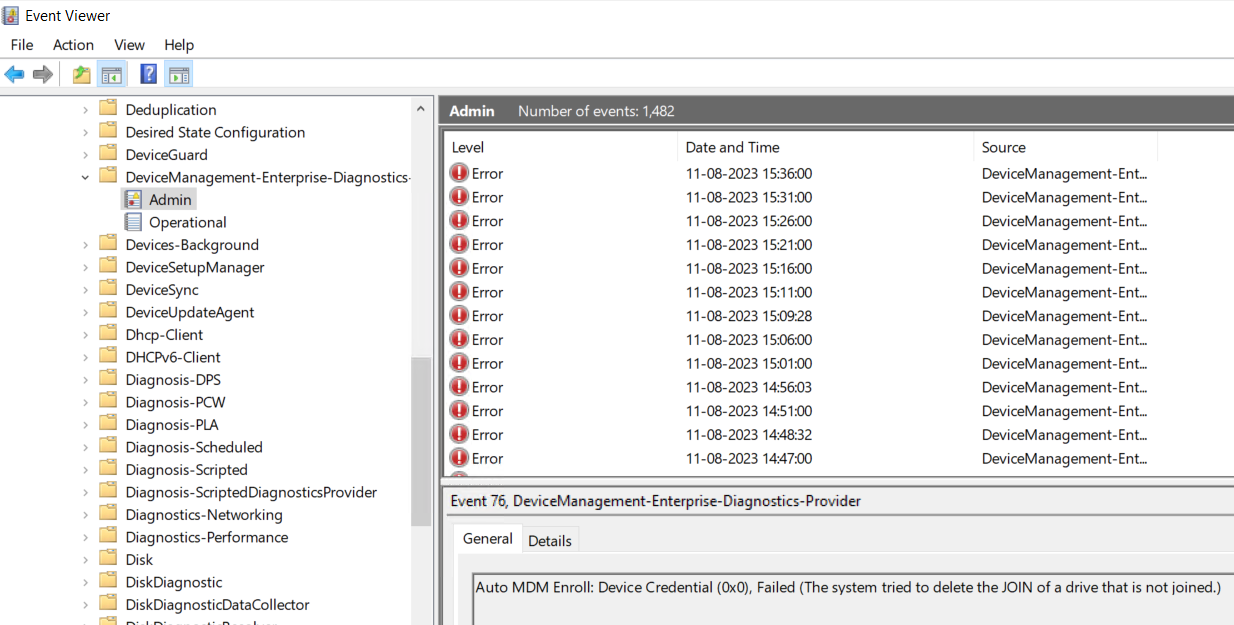The width and height of the screenshot is (1234, 625).
Task: Open the View menu
Action: (129, 45)
